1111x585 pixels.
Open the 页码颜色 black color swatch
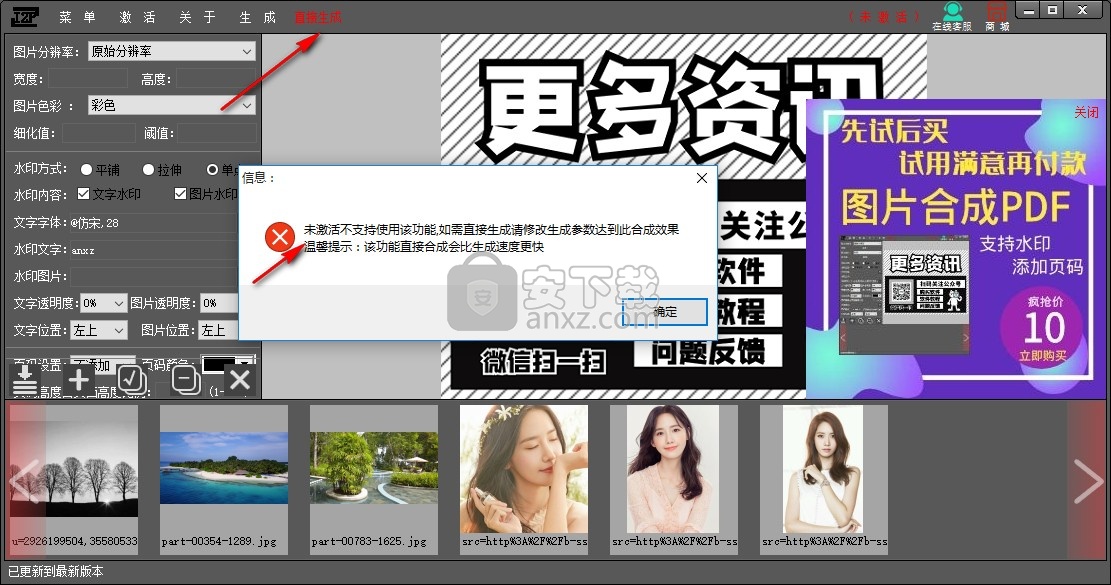click(228, 364)
